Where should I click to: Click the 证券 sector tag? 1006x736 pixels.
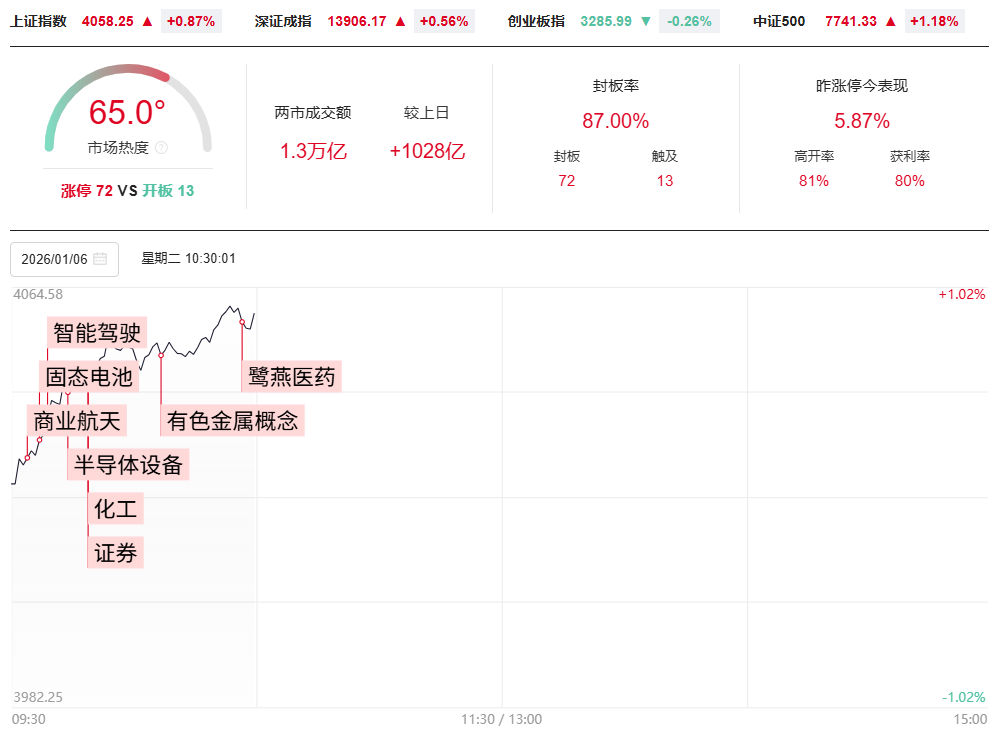pos(115,552)
